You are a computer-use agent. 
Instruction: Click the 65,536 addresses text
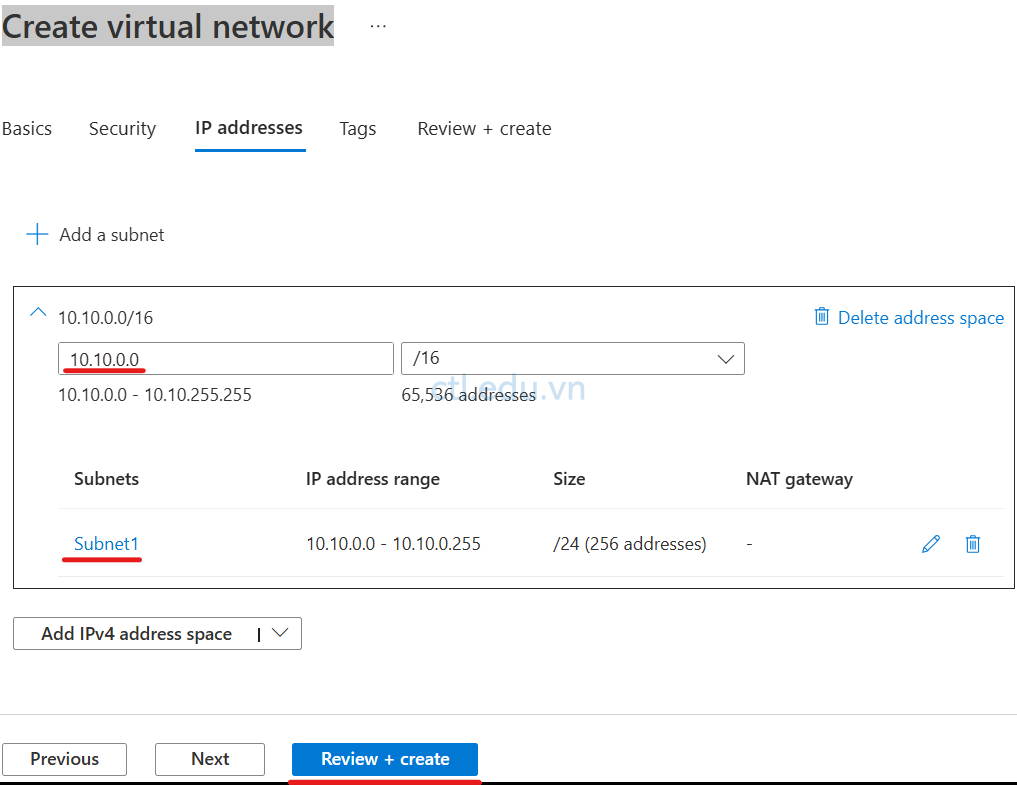point(469,395)
